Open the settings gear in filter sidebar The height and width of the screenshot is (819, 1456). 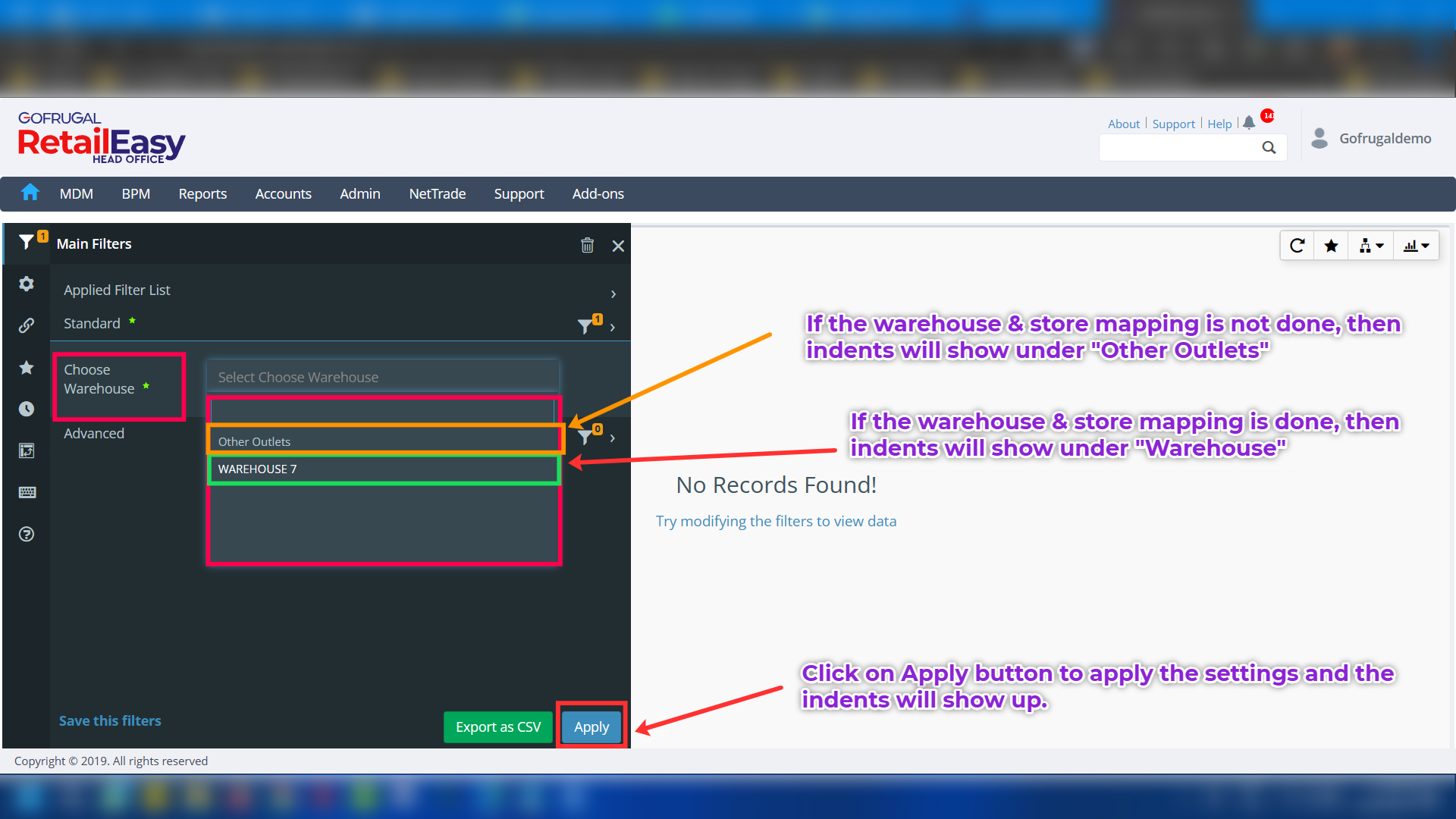point(27,284)
